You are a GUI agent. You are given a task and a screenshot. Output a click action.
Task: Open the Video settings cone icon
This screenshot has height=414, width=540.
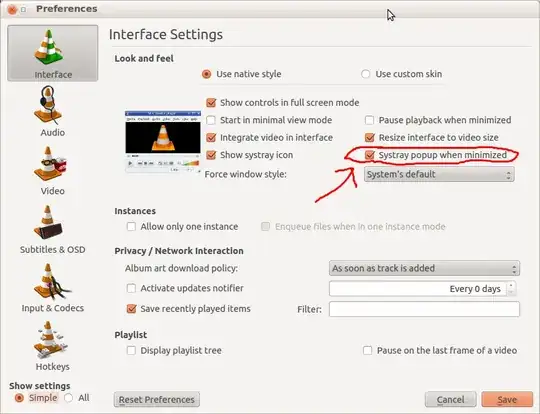click(50, 164)
